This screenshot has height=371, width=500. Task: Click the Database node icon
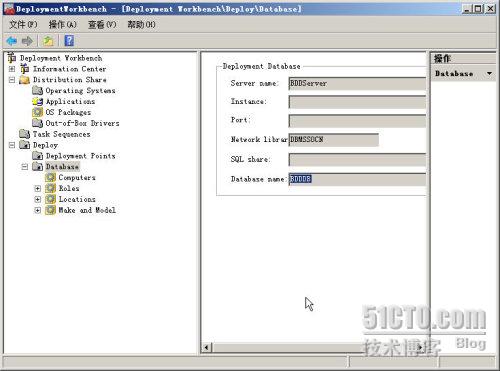pyautogui.click(x=37, y=166)
